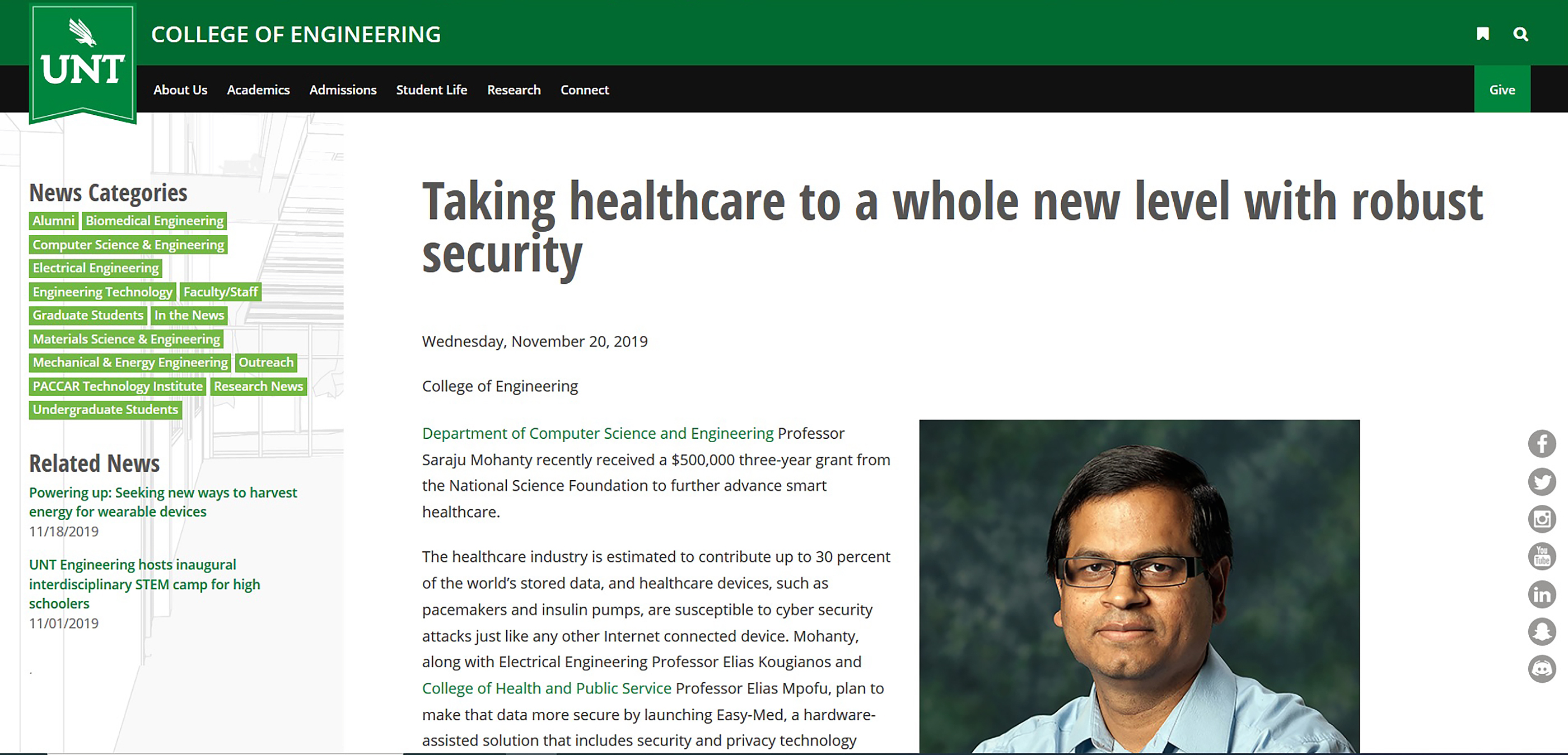Visit the Facebook social icon
The width and height of the screenshot is (1568, 755).
[1542, 443]
